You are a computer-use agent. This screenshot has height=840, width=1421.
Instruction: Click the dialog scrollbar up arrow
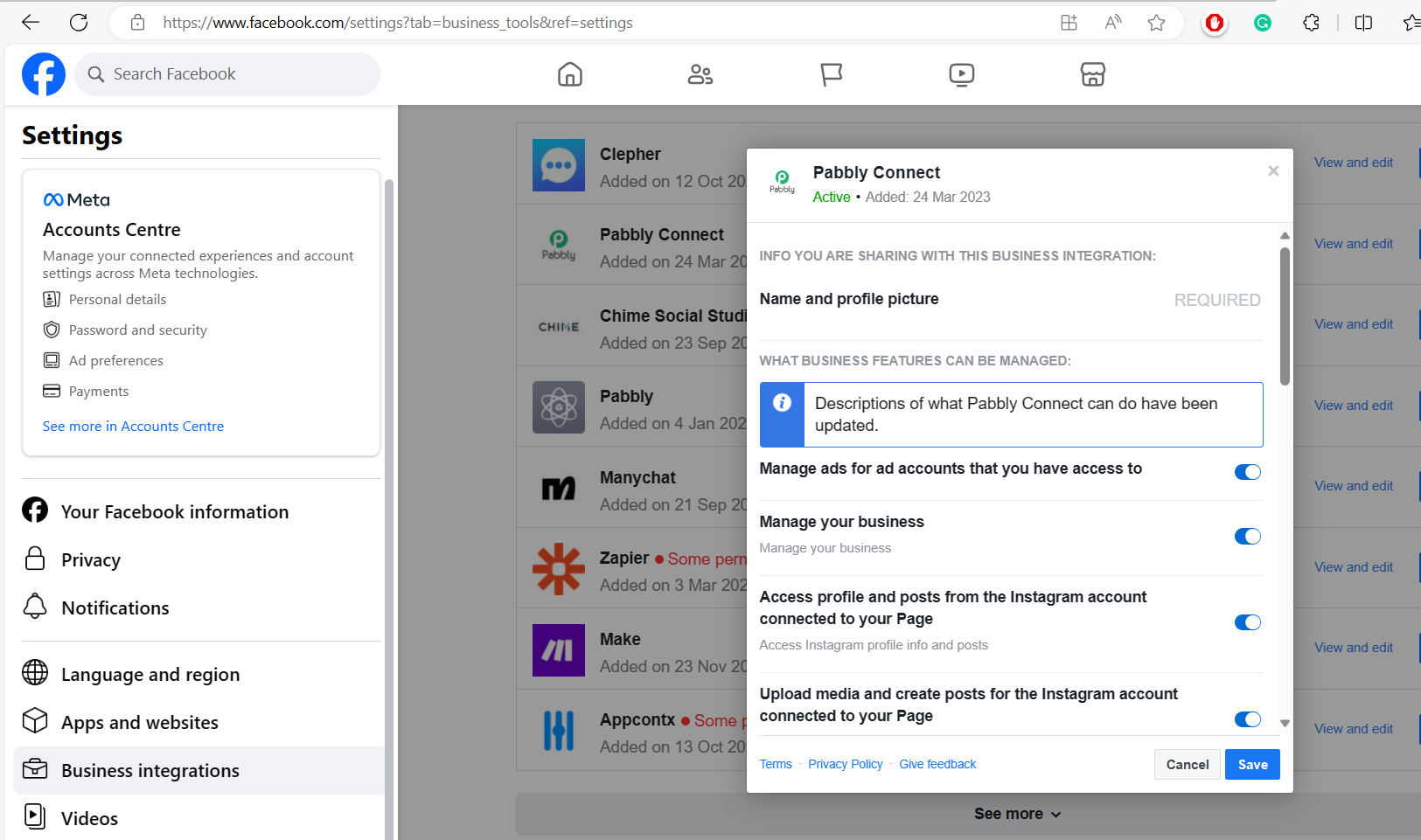1285,235
